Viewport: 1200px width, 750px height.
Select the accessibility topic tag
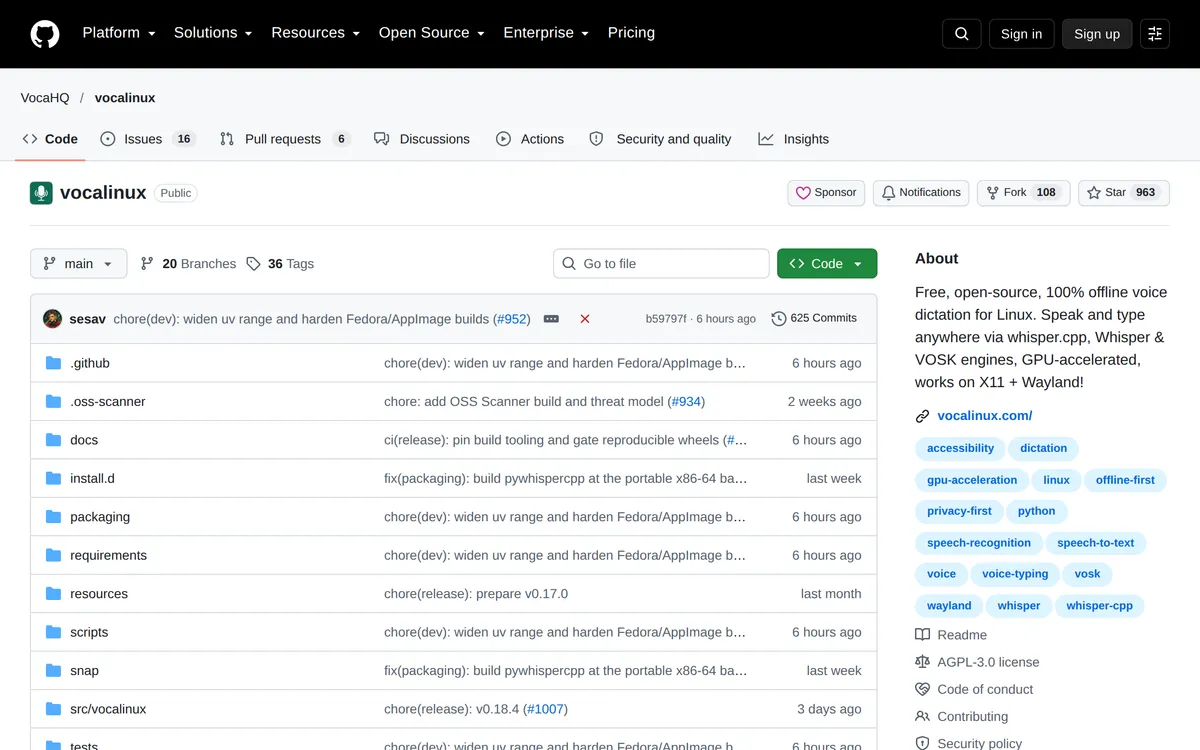tap(960, 448)
